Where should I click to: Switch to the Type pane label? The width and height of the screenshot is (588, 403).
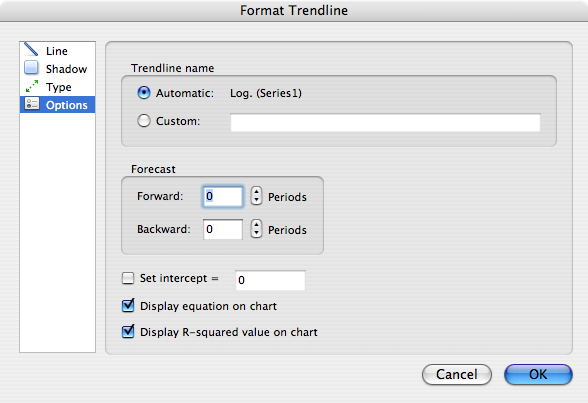click(58, 87)
